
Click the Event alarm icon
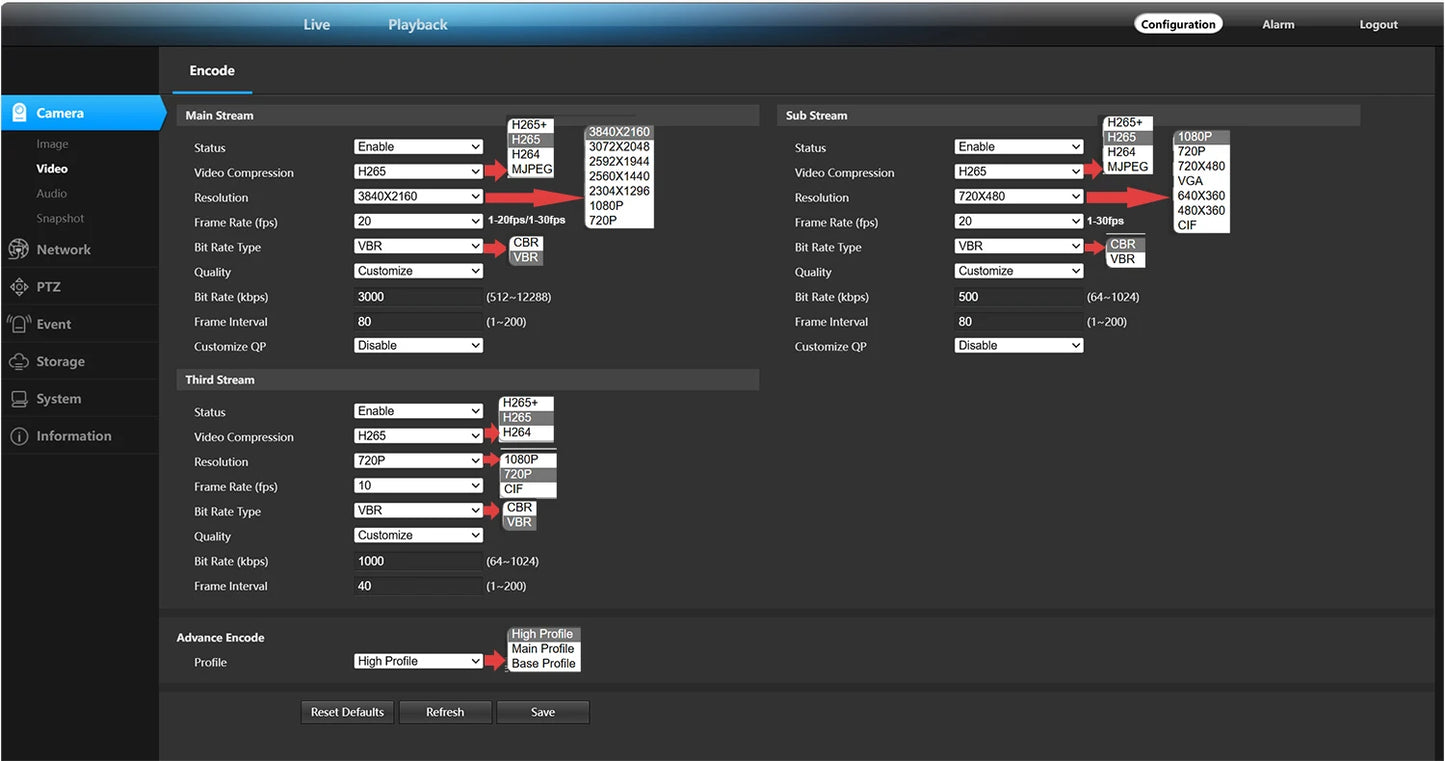click(x=18, y=324)
